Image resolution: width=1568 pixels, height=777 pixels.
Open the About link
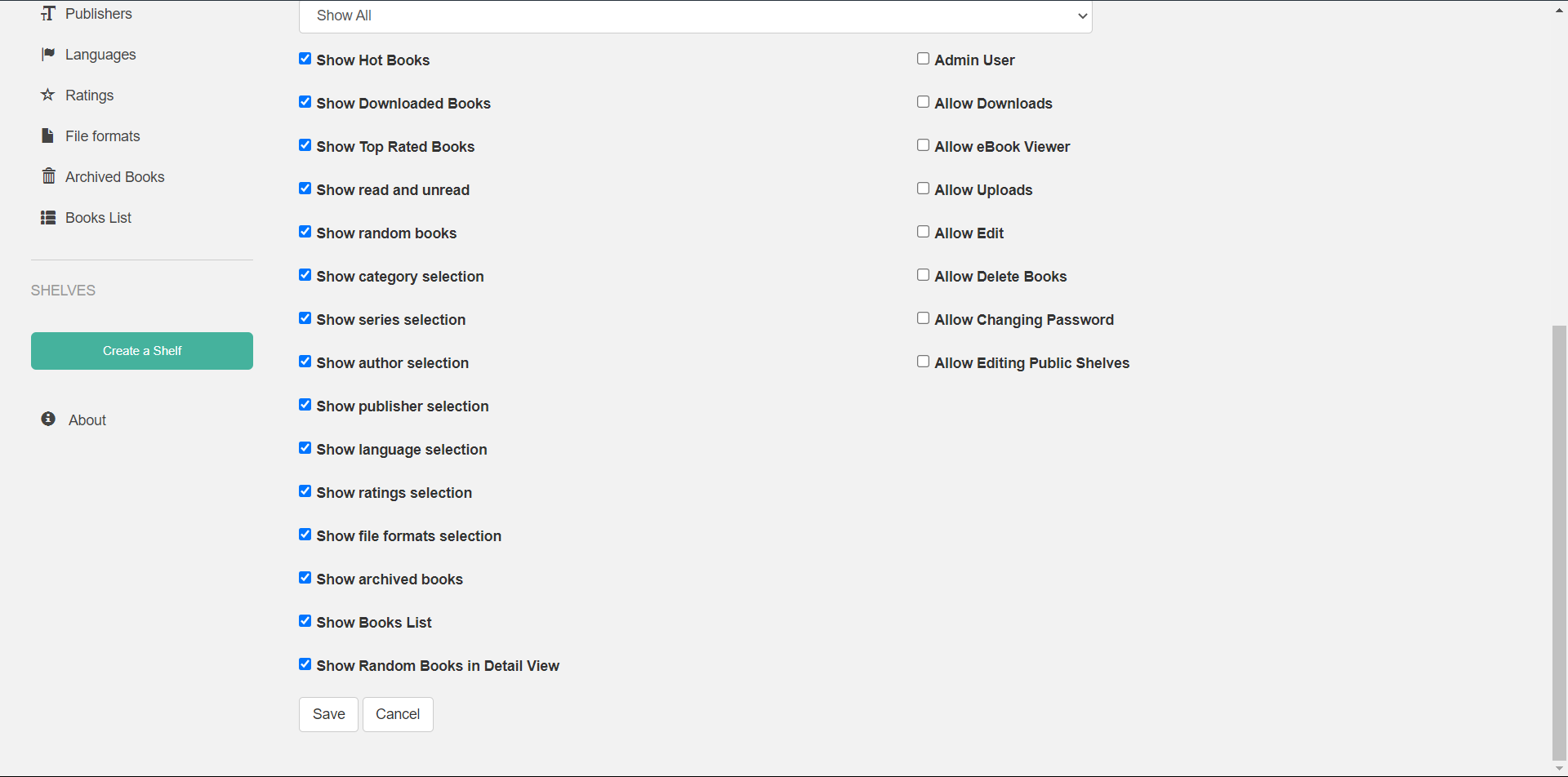[x=87, y=420]
